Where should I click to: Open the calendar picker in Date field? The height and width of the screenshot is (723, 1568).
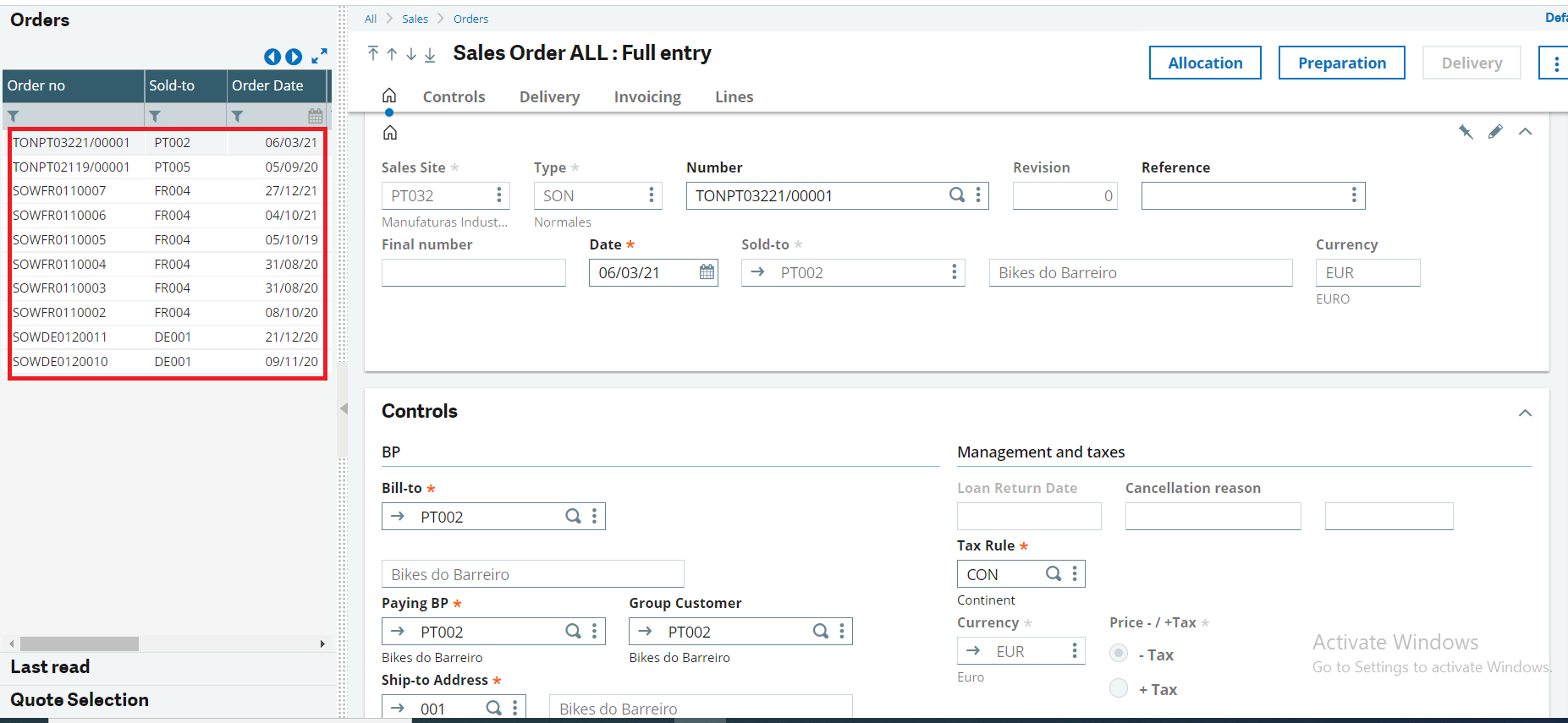707,272
